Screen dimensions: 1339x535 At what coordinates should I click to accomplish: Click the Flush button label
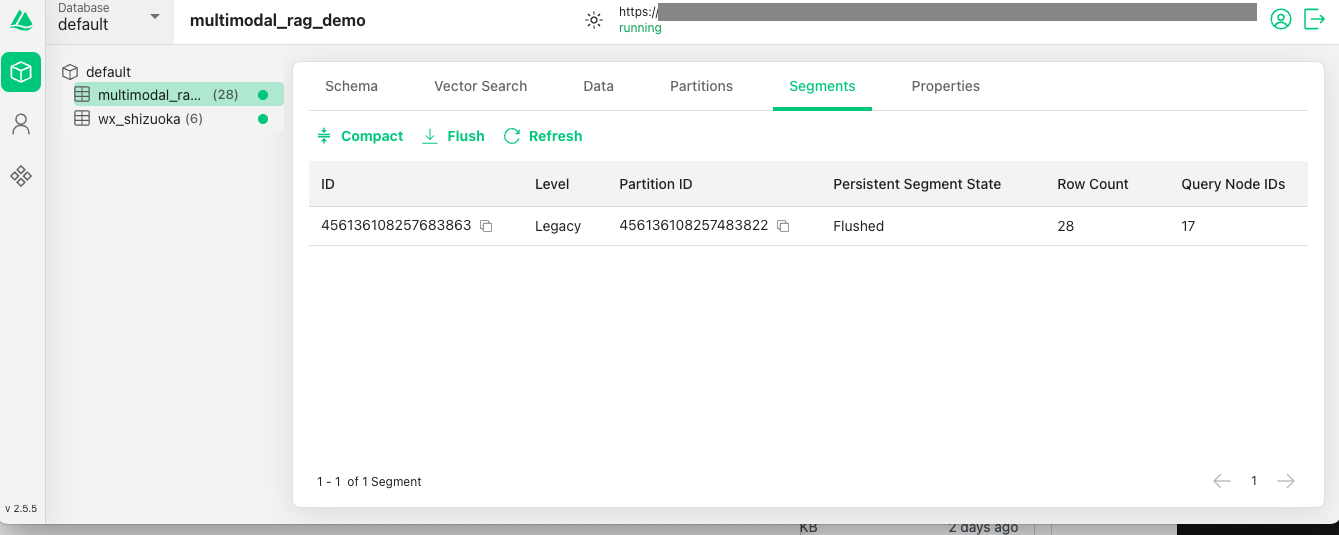point(466,136)
